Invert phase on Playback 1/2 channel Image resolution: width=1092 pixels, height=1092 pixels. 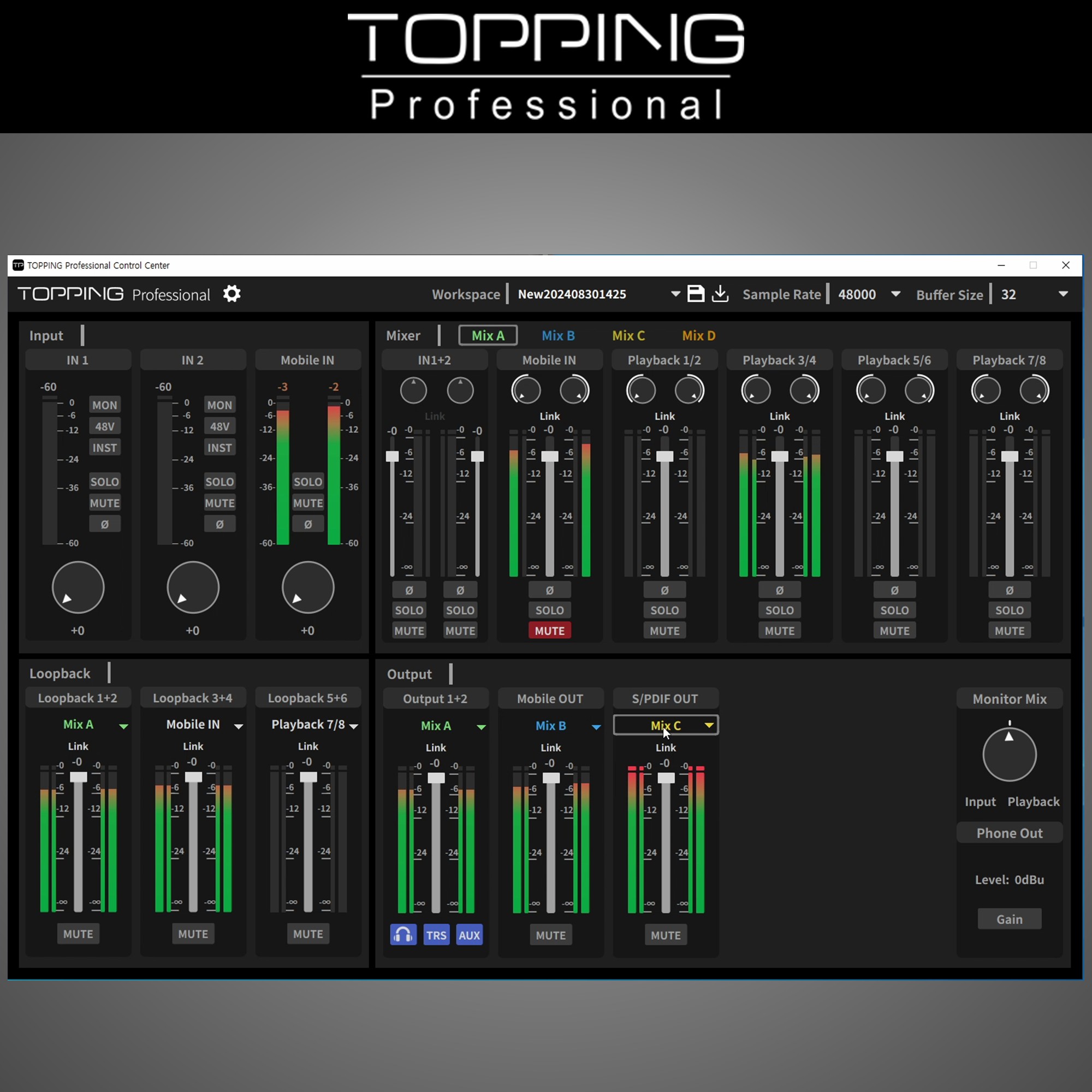[x=664, y=590]
